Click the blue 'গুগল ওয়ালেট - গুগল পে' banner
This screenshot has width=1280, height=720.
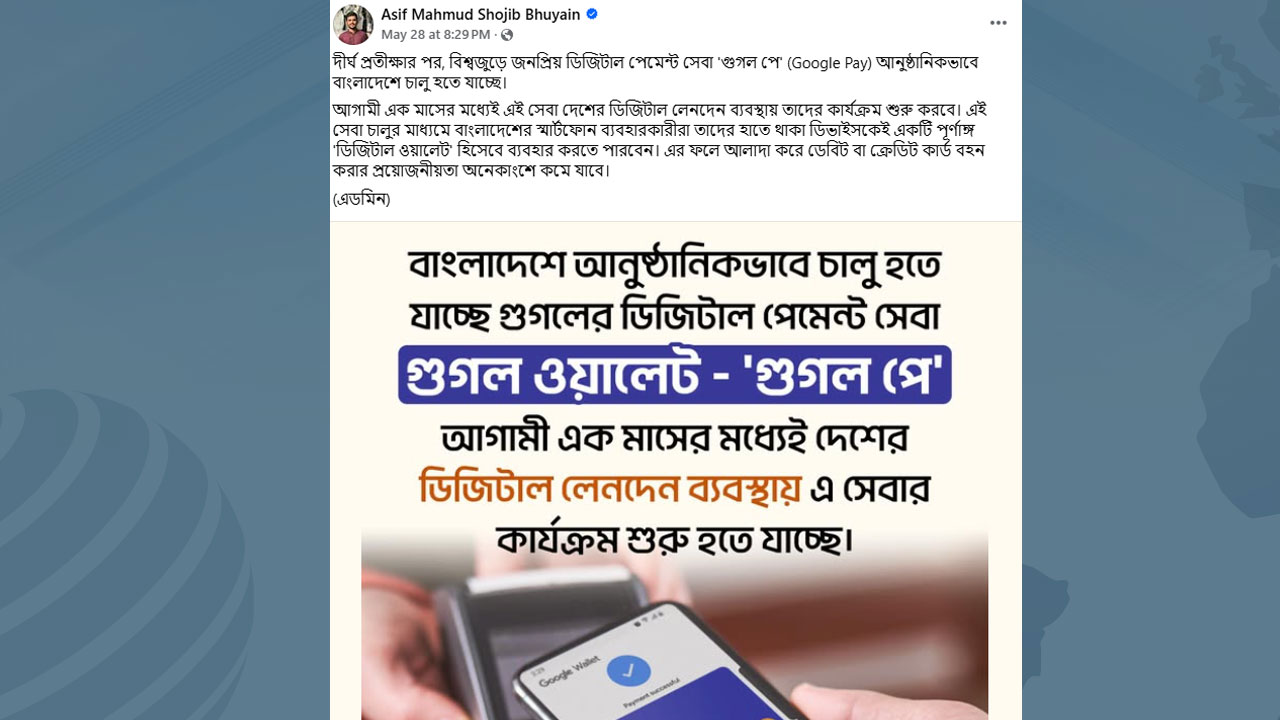[675, 375]
